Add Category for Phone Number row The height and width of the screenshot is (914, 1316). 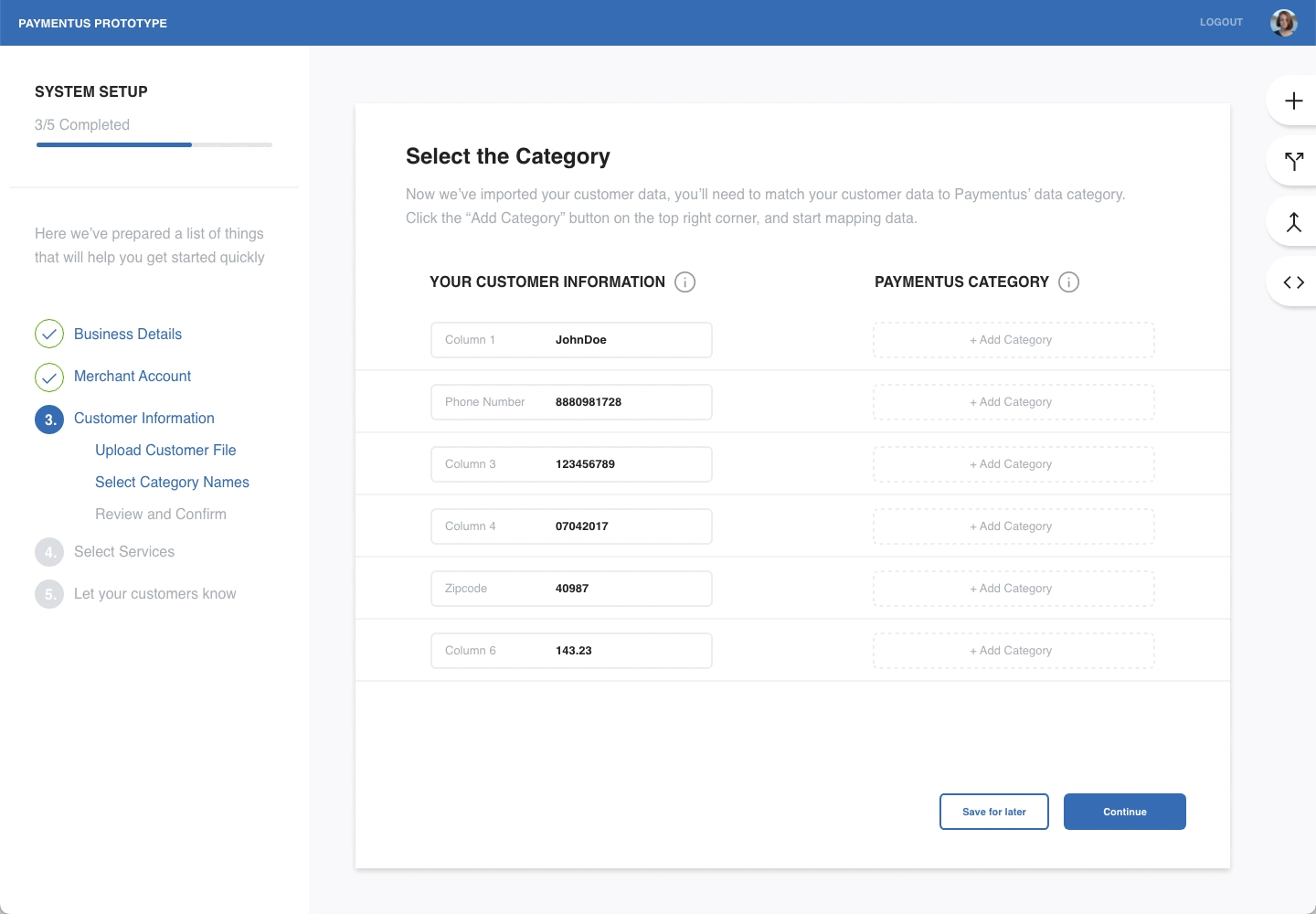coord(1014,402)
